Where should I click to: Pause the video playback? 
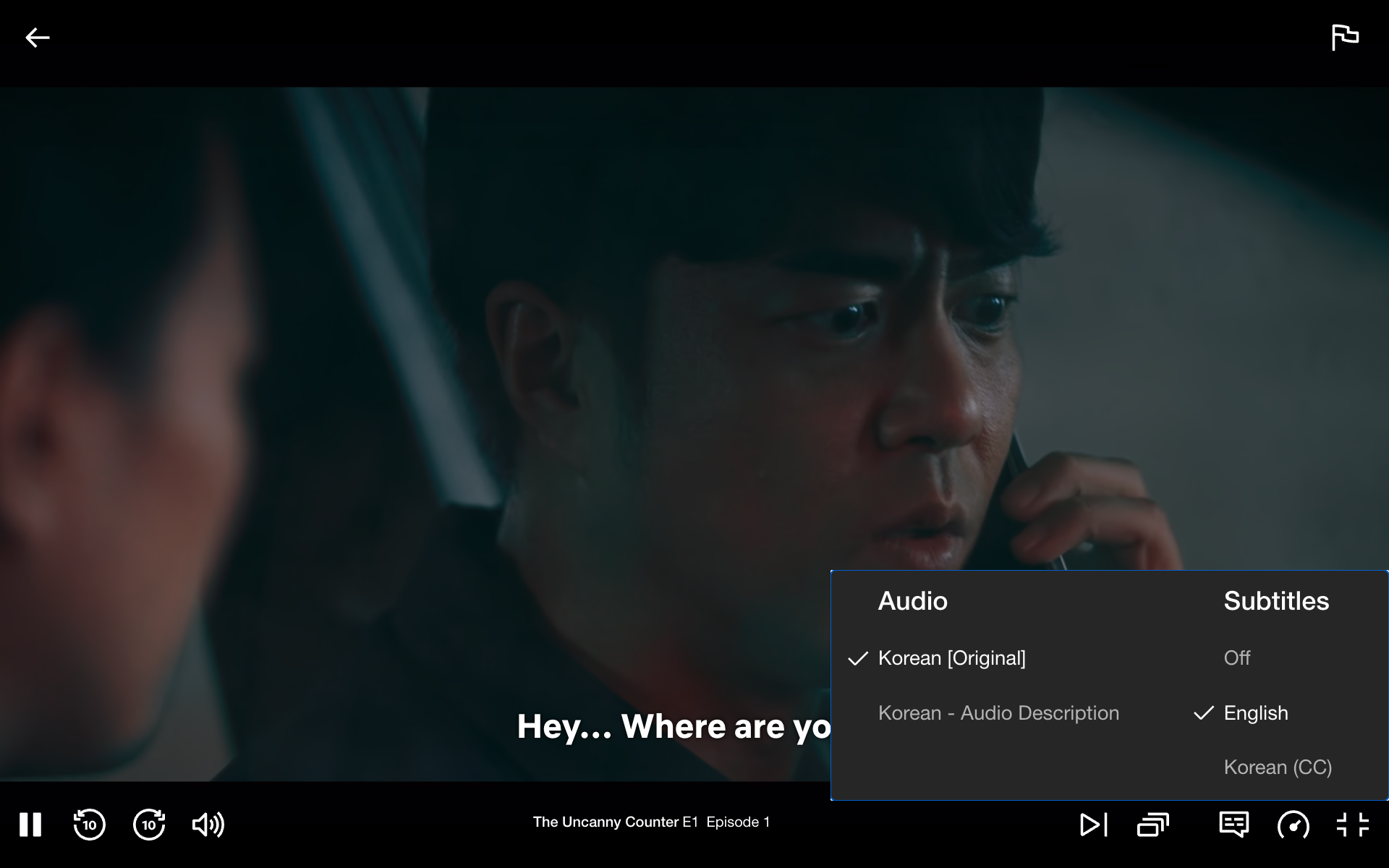coord(30,825)
